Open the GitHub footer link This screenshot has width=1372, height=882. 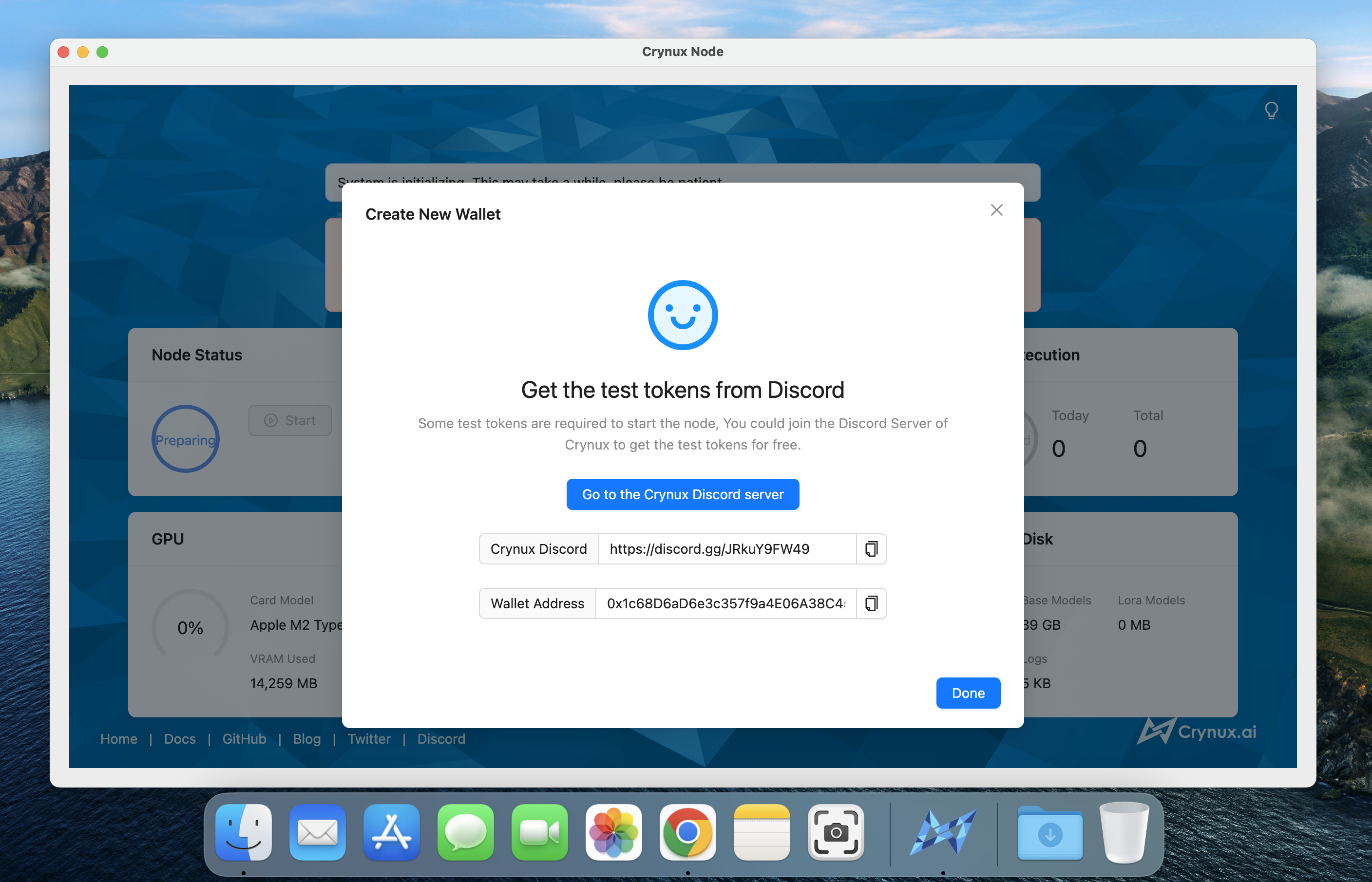244,739
